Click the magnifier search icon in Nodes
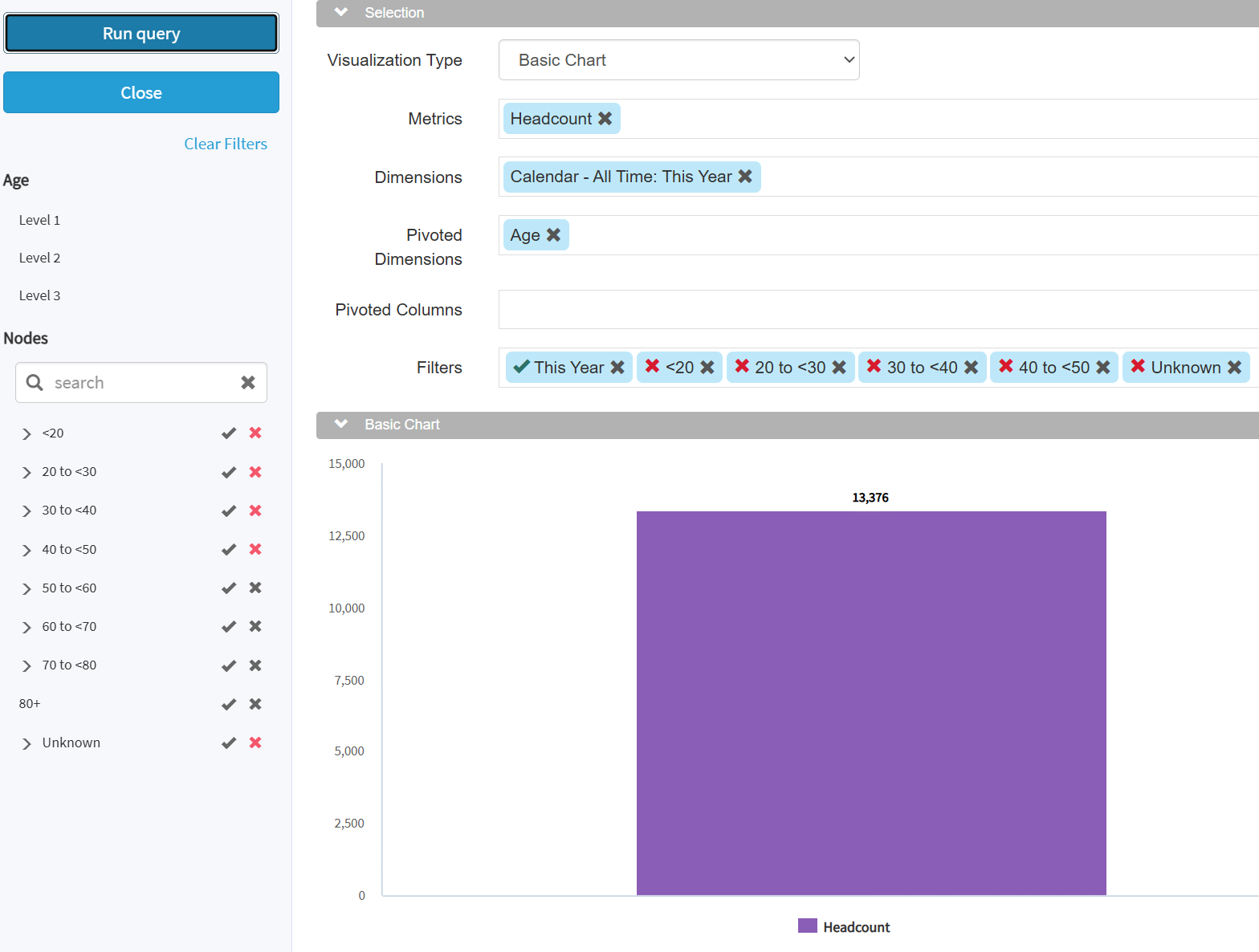The image size is (1259, 952). (x=35, y=383)
